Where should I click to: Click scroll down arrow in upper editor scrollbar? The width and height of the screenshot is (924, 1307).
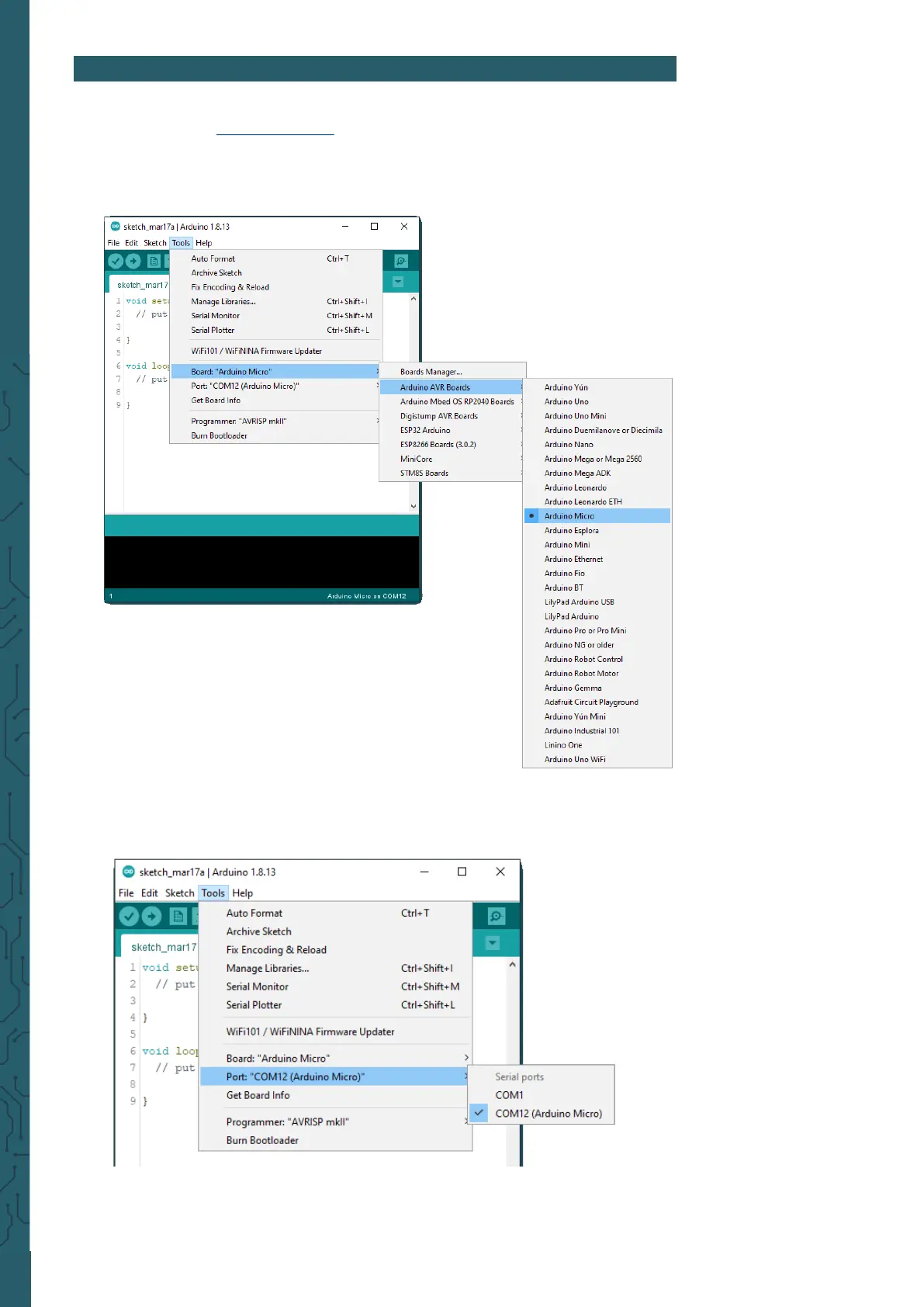coord(414,506)
